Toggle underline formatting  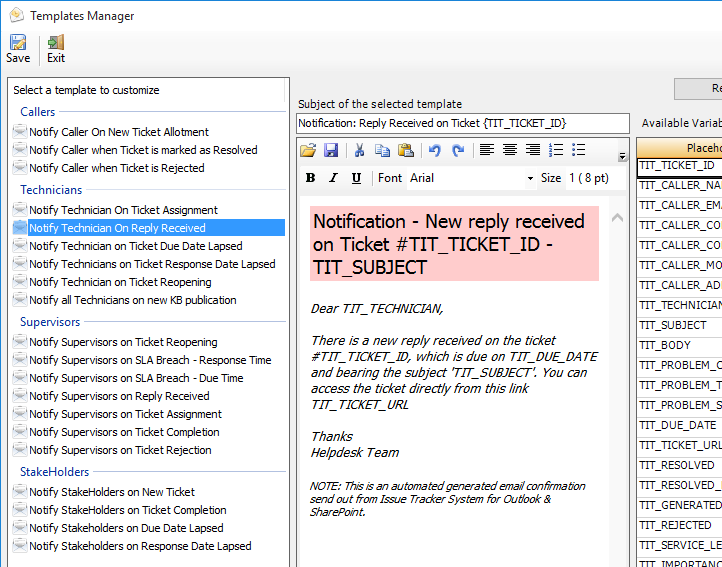click(357, 178)
